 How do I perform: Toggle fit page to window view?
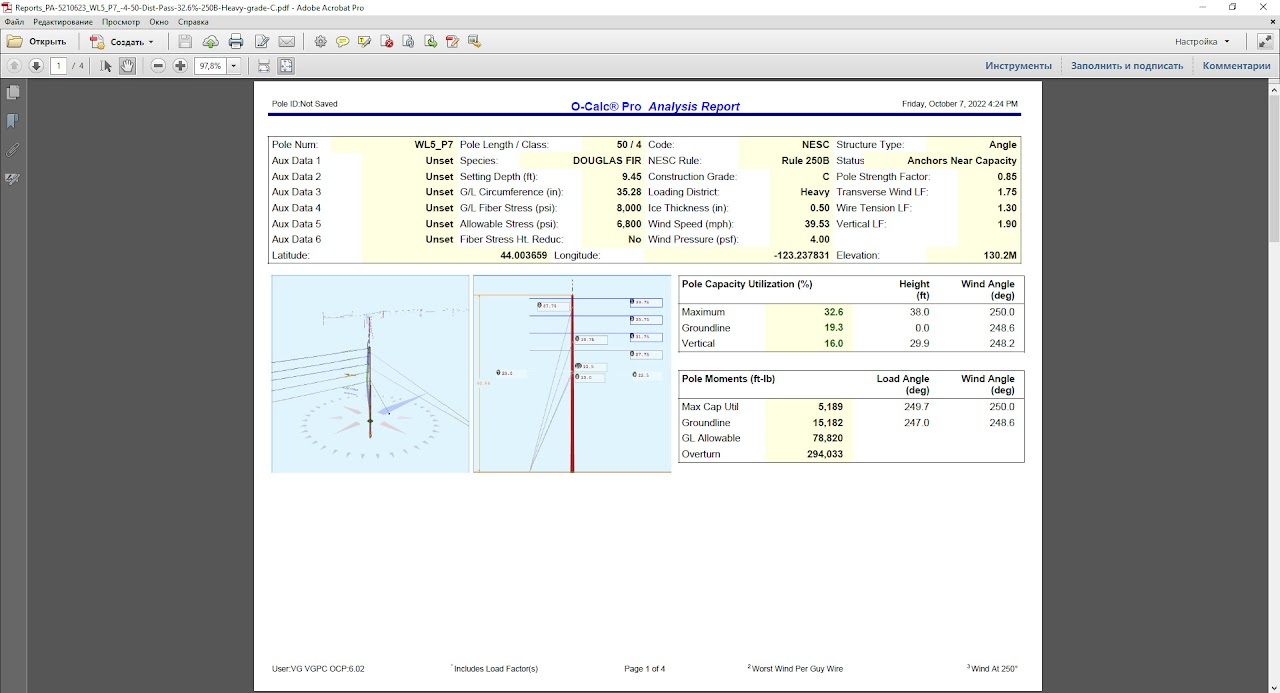click(286, 65)
